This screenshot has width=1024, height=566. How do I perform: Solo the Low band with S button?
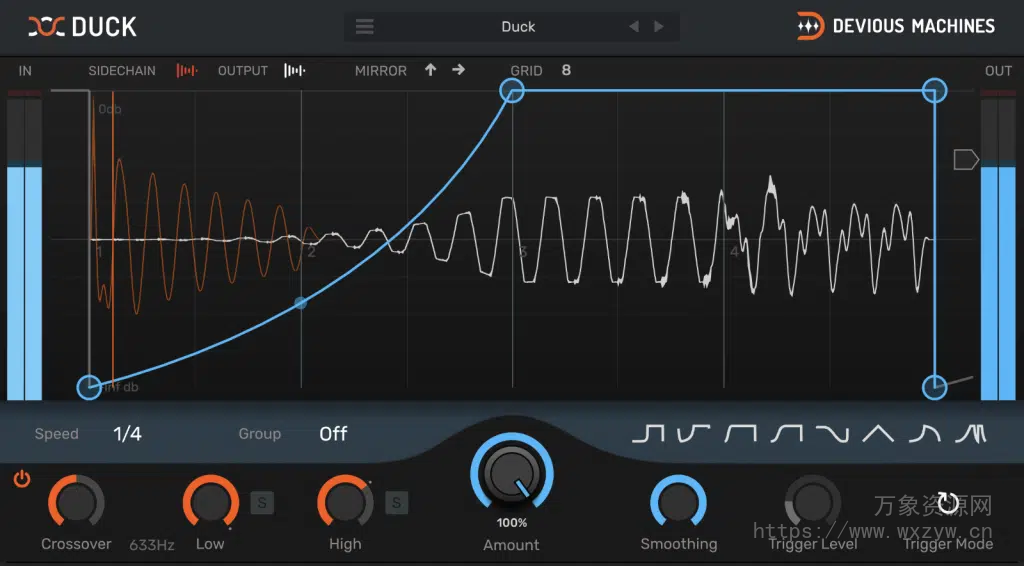(262, 502)
